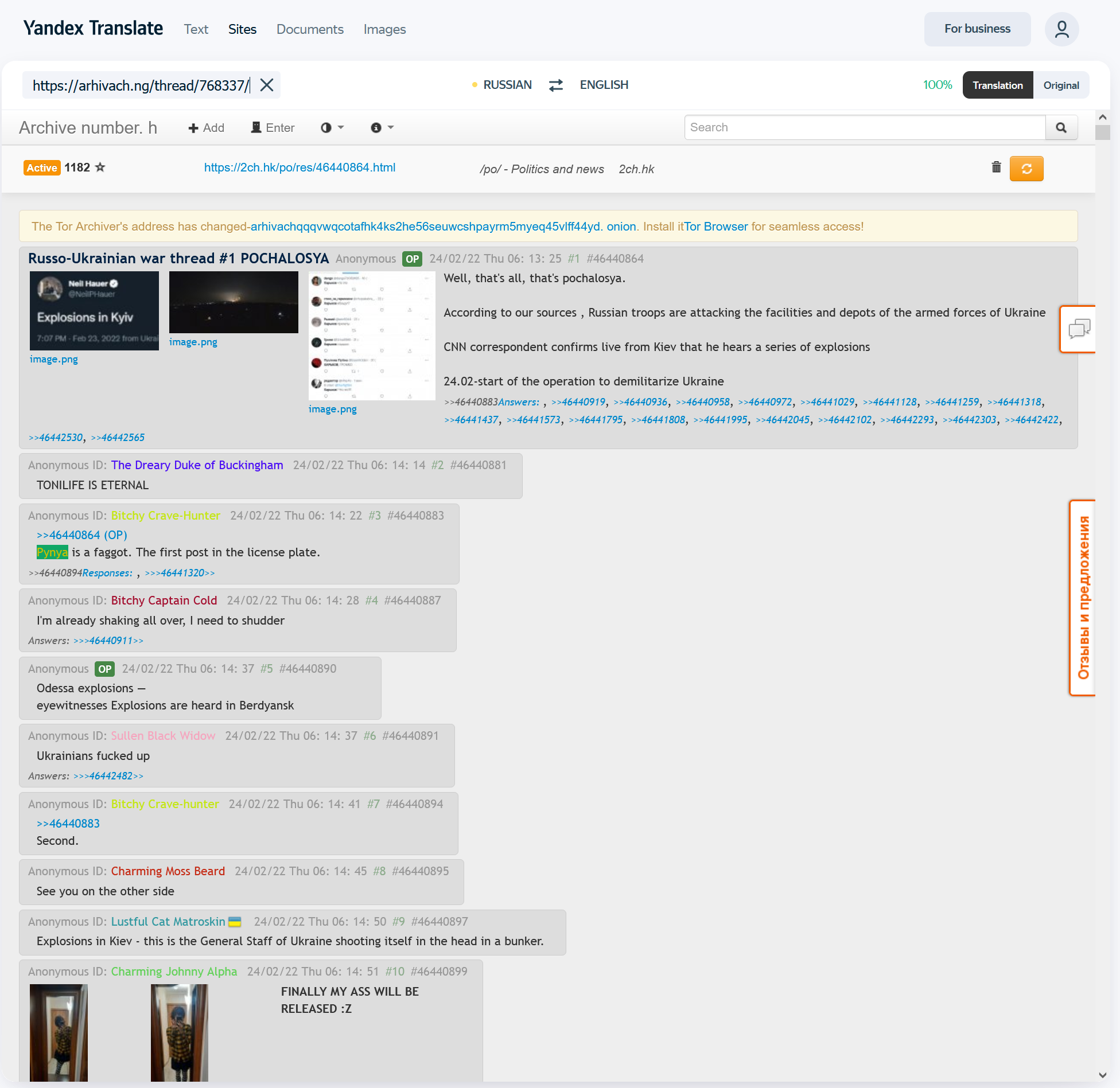Click the image.png link under tweets thumbnail
Viewport: 1120px width, 1088px height.
[x=332, y=409]
